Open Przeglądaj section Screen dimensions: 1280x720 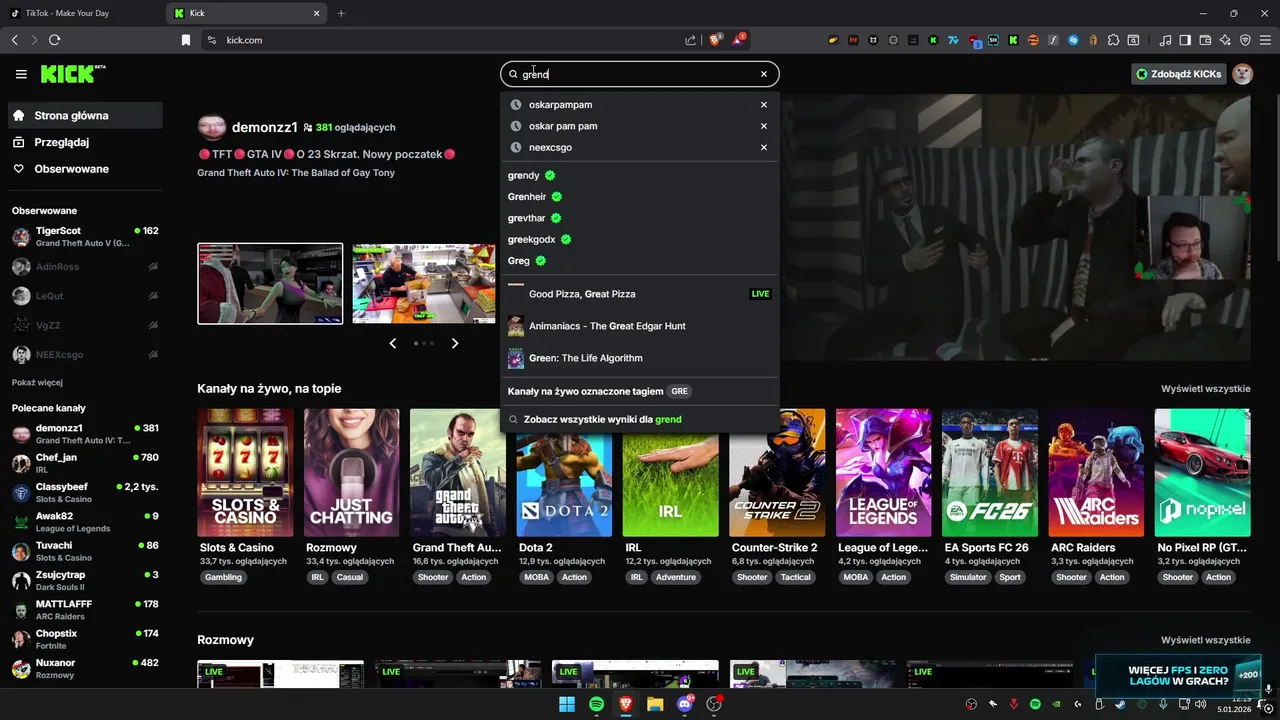click(85, 142)
